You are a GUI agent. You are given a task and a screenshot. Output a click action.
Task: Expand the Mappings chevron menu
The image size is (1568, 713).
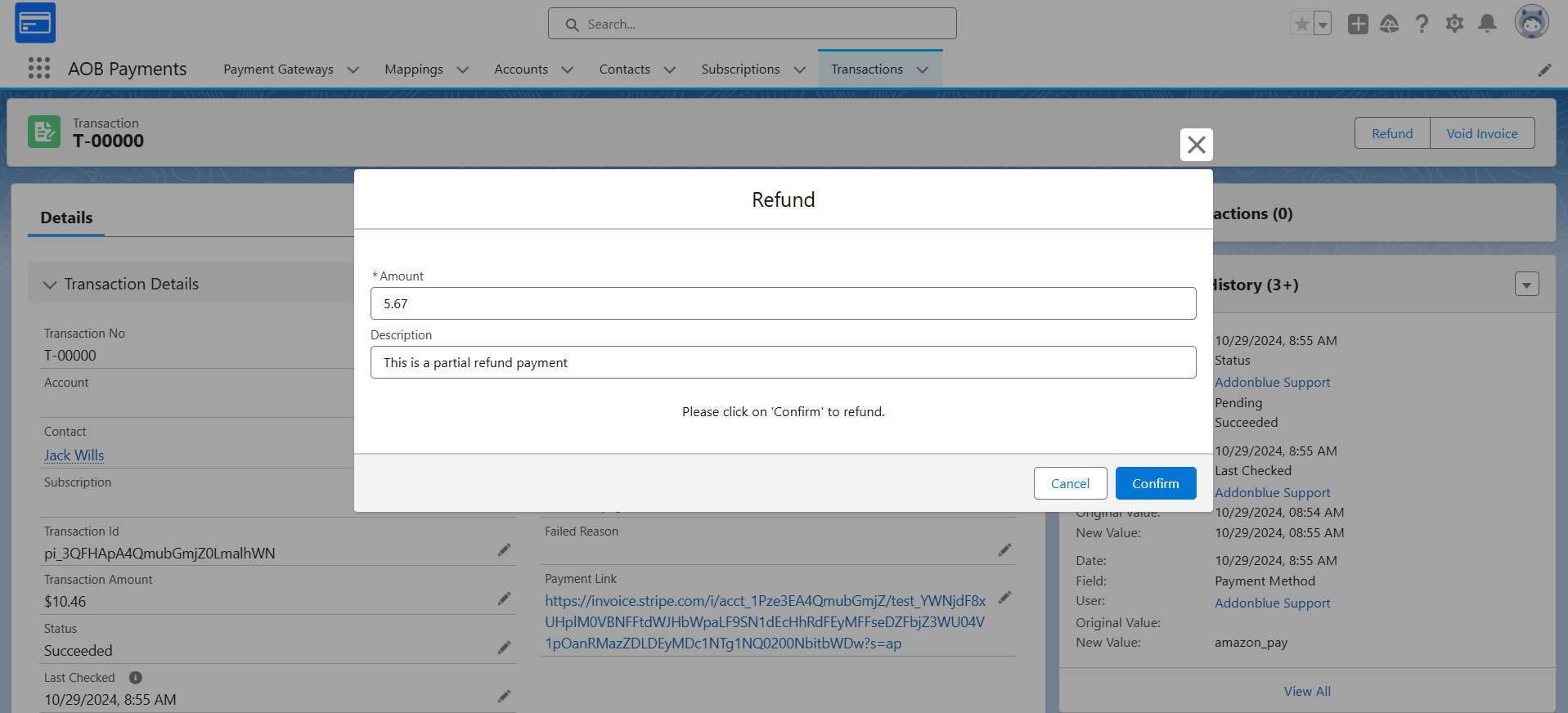pyautogui.click(x=463, y=70)
